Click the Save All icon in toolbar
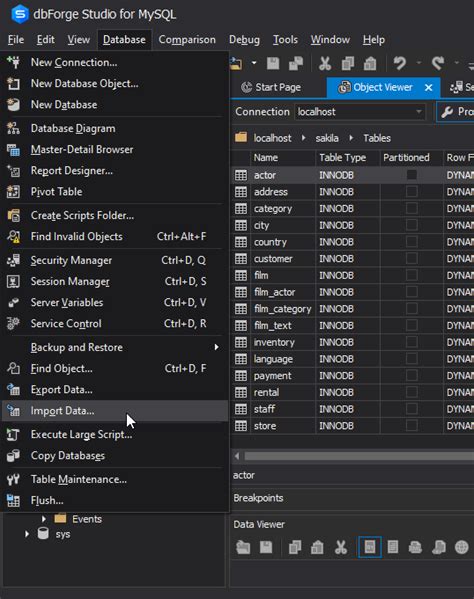This screenshot has height=599, width=474. point(296,63)
